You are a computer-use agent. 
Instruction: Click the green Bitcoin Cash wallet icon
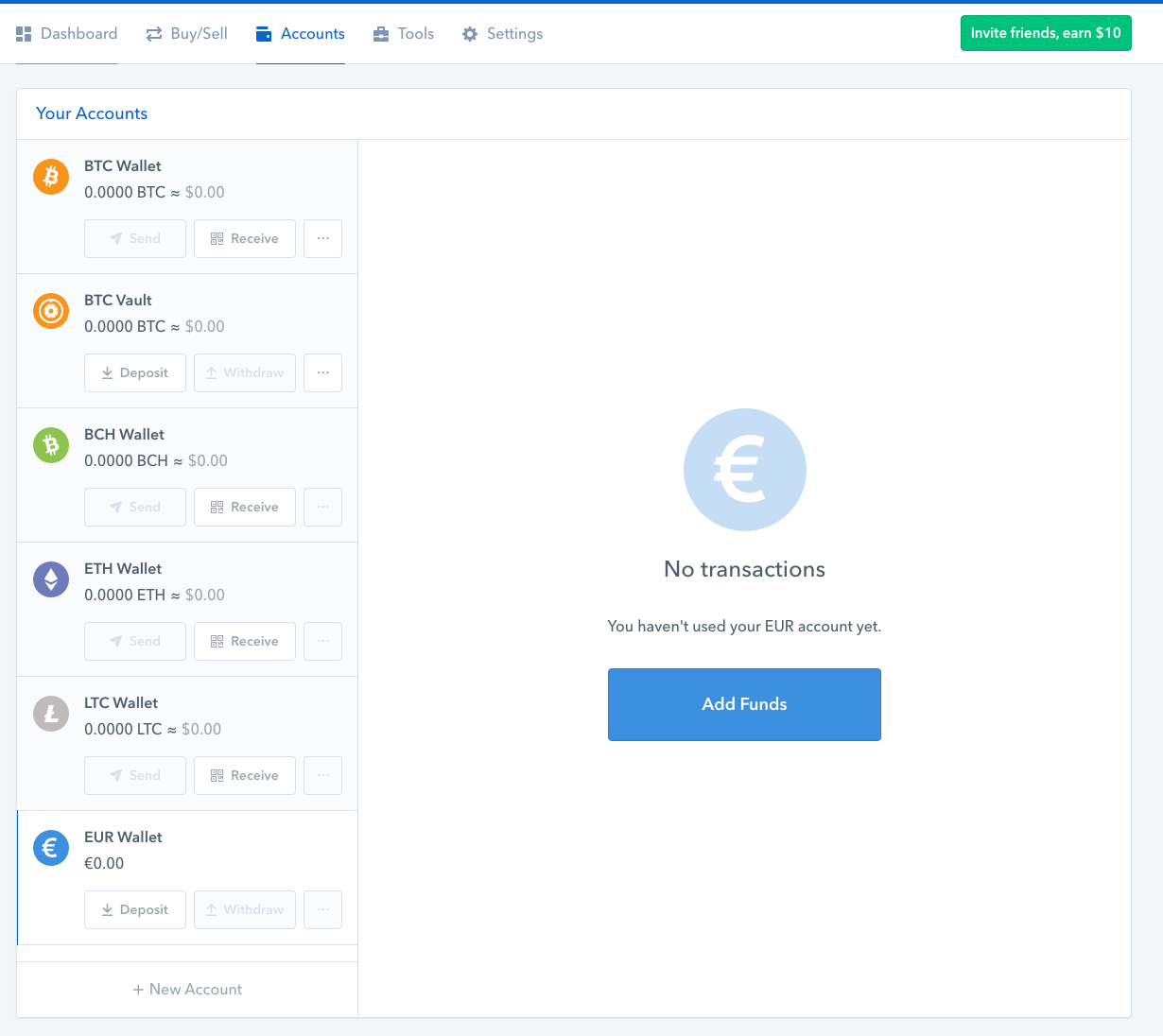(51, 445)
